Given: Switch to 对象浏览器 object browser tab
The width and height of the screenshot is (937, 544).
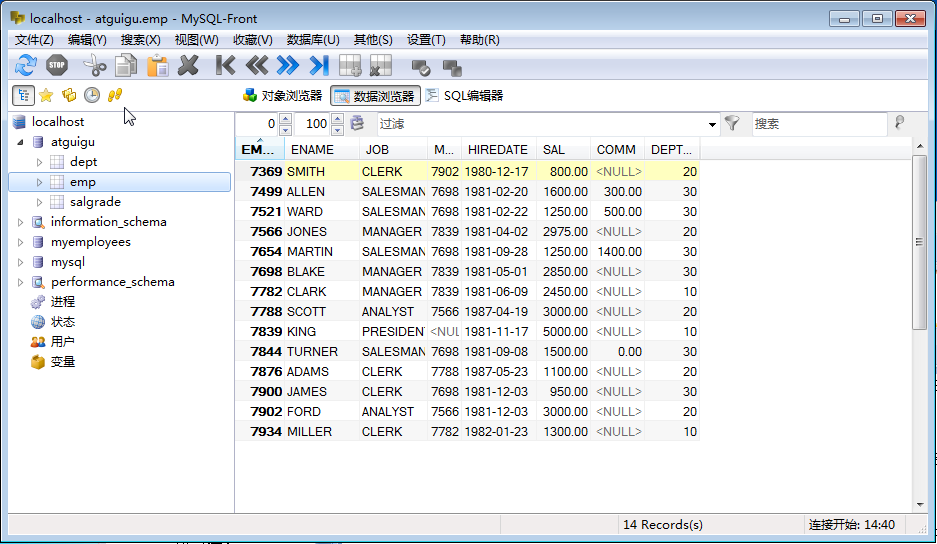Looking at the screenshot, I should (x=283, y=96).
